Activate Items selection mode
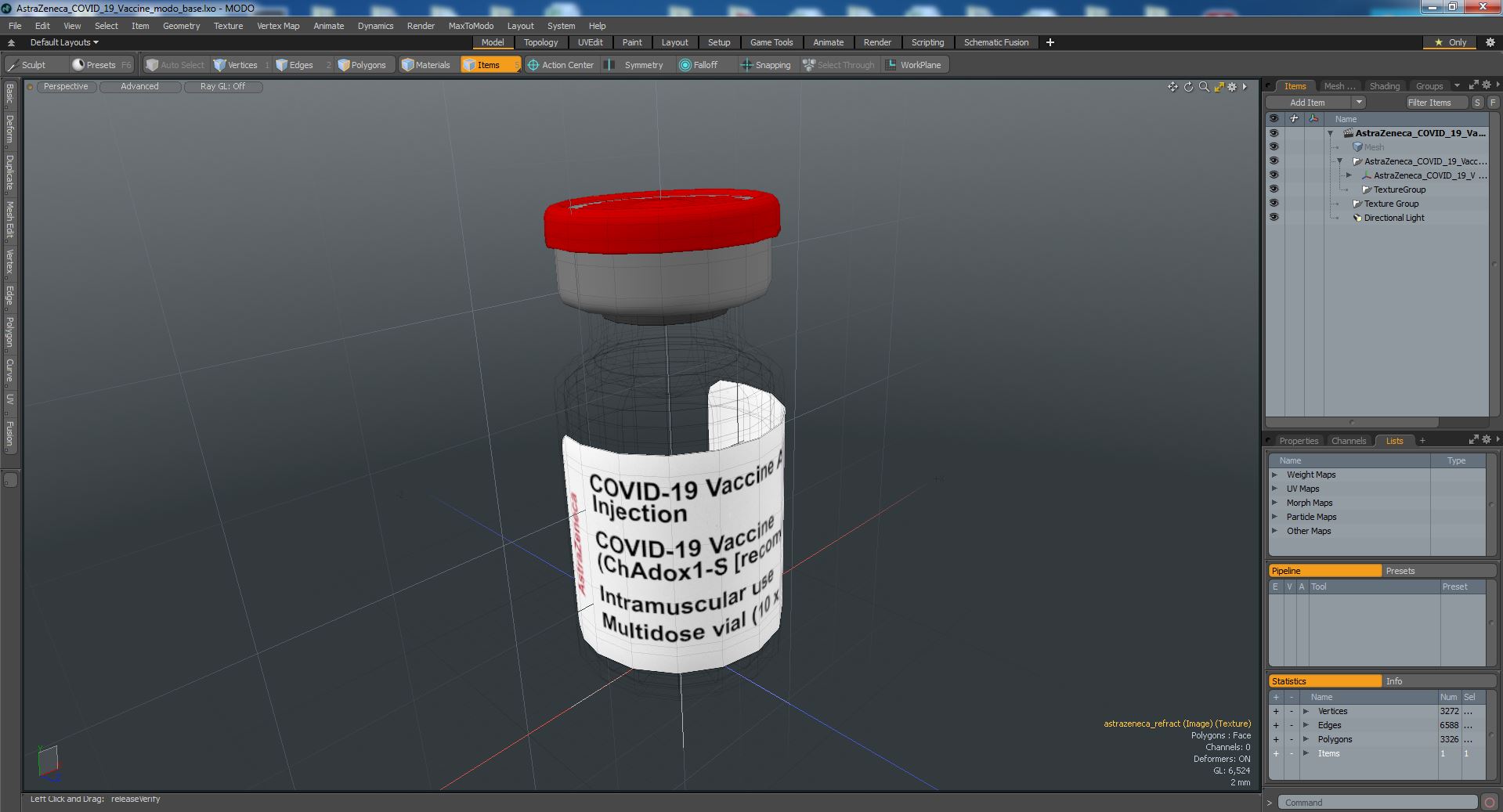This screenshot has width=1503, height=812. pos(490,65)
